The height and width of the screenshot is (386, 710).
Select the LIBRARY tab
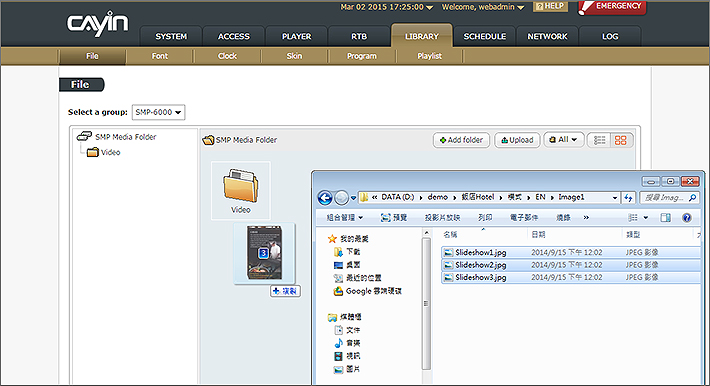click(422, 36)
